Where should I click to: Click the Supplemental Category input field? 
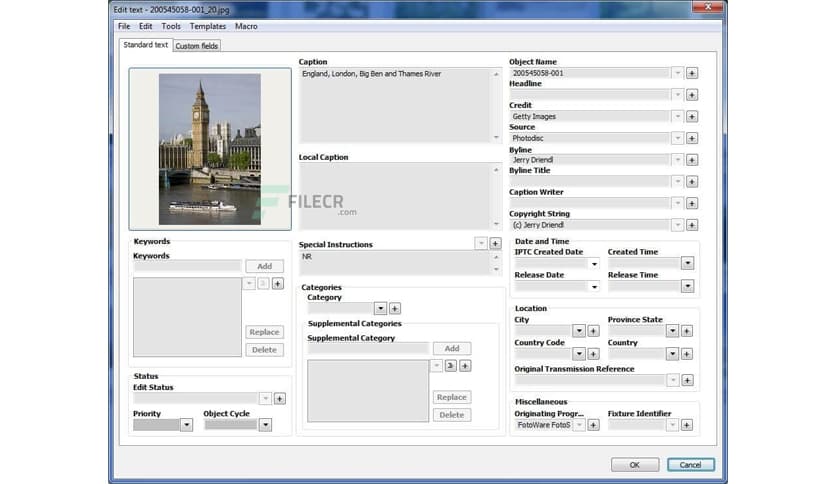tap(368, 348)
